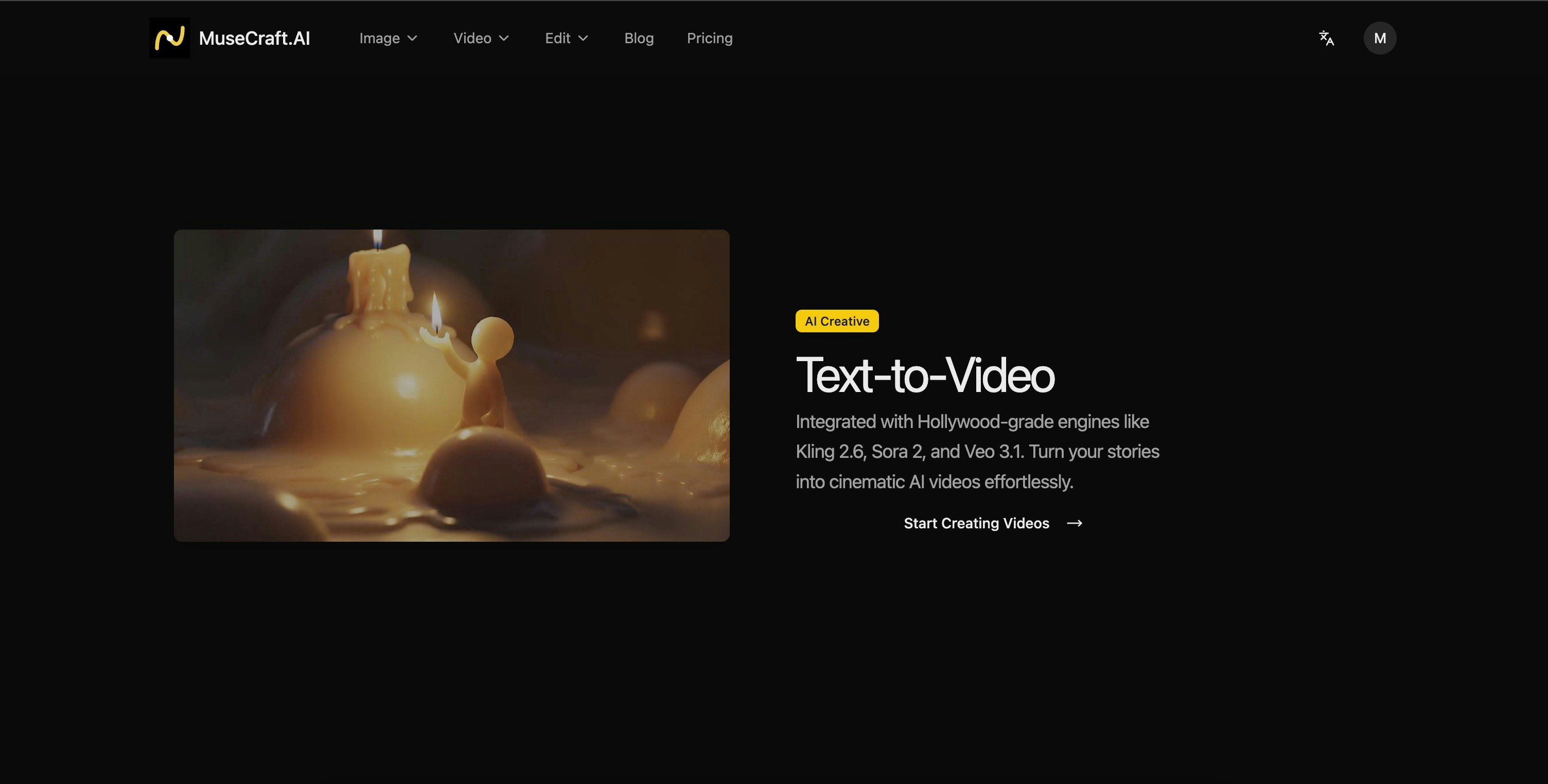Click the MuseCraft.AI brand name text

[254, 39]
